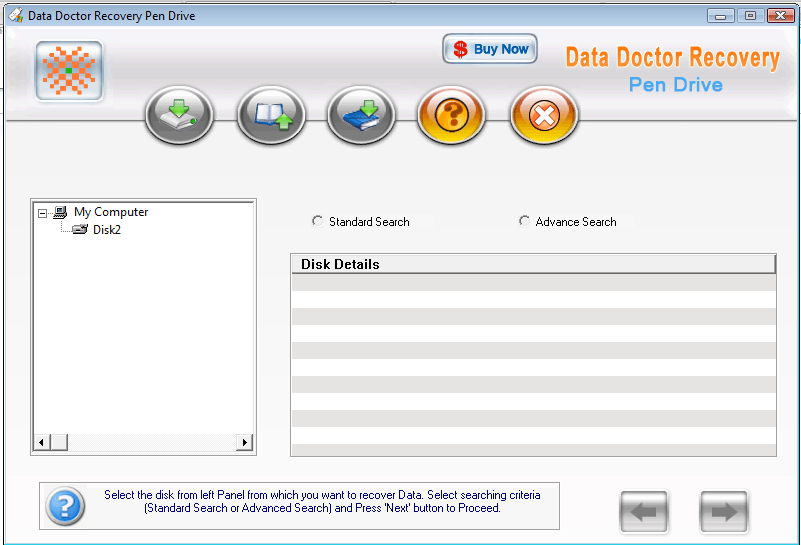Click the blue book with down arrow icon

[361, 115]
